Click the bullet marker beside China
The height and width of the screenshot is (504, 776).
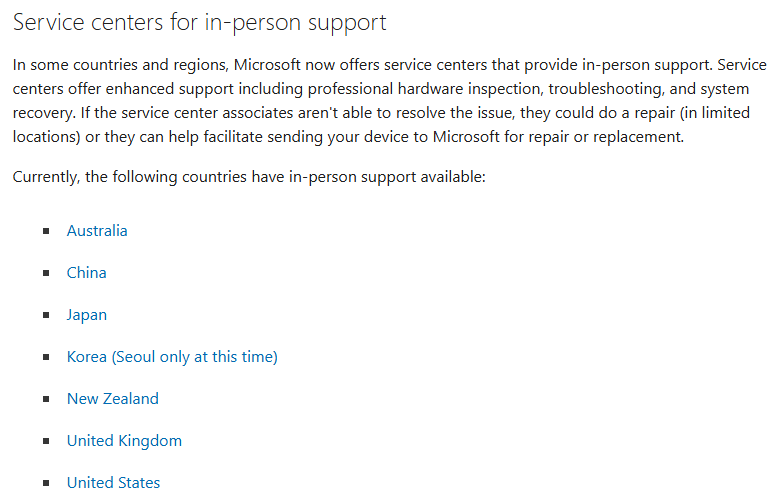(46, 273)
